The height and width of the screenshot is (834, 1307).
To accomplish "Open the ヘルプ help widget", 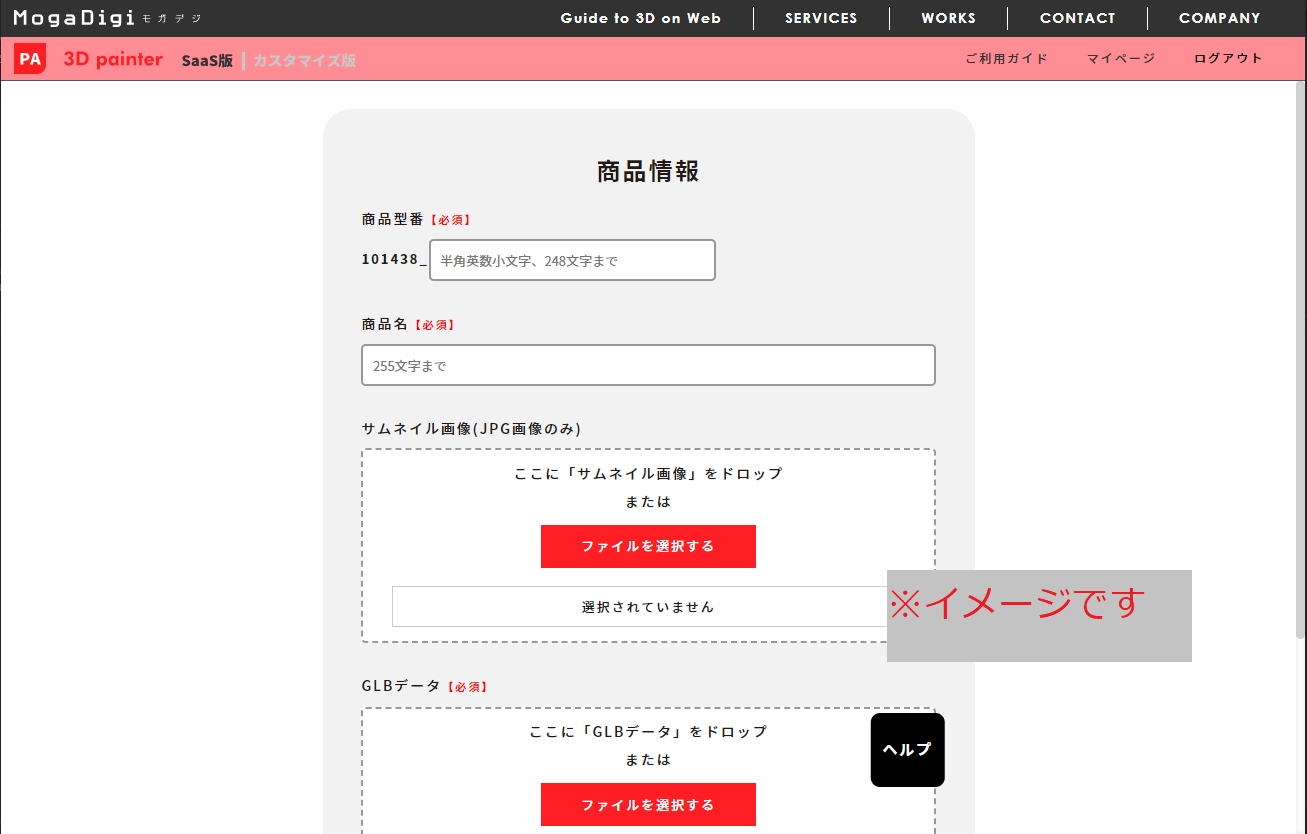I will [907, 749].
